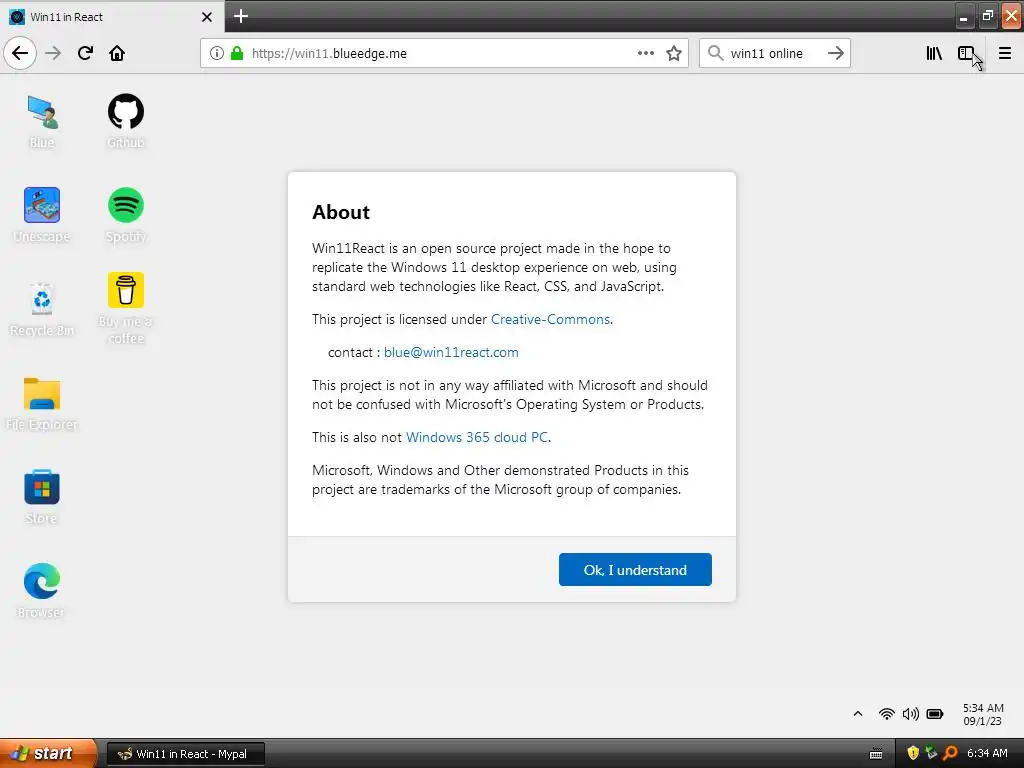Close the Win11 in React tab
The width and height of the screenshot is (1024, 768).
coord(207,17)
